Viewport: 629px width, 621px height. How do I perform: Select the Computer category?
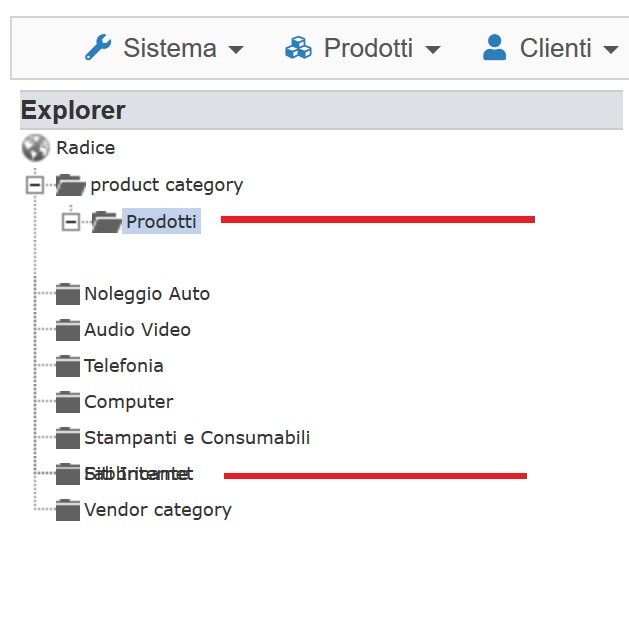(x=128, y=402)
